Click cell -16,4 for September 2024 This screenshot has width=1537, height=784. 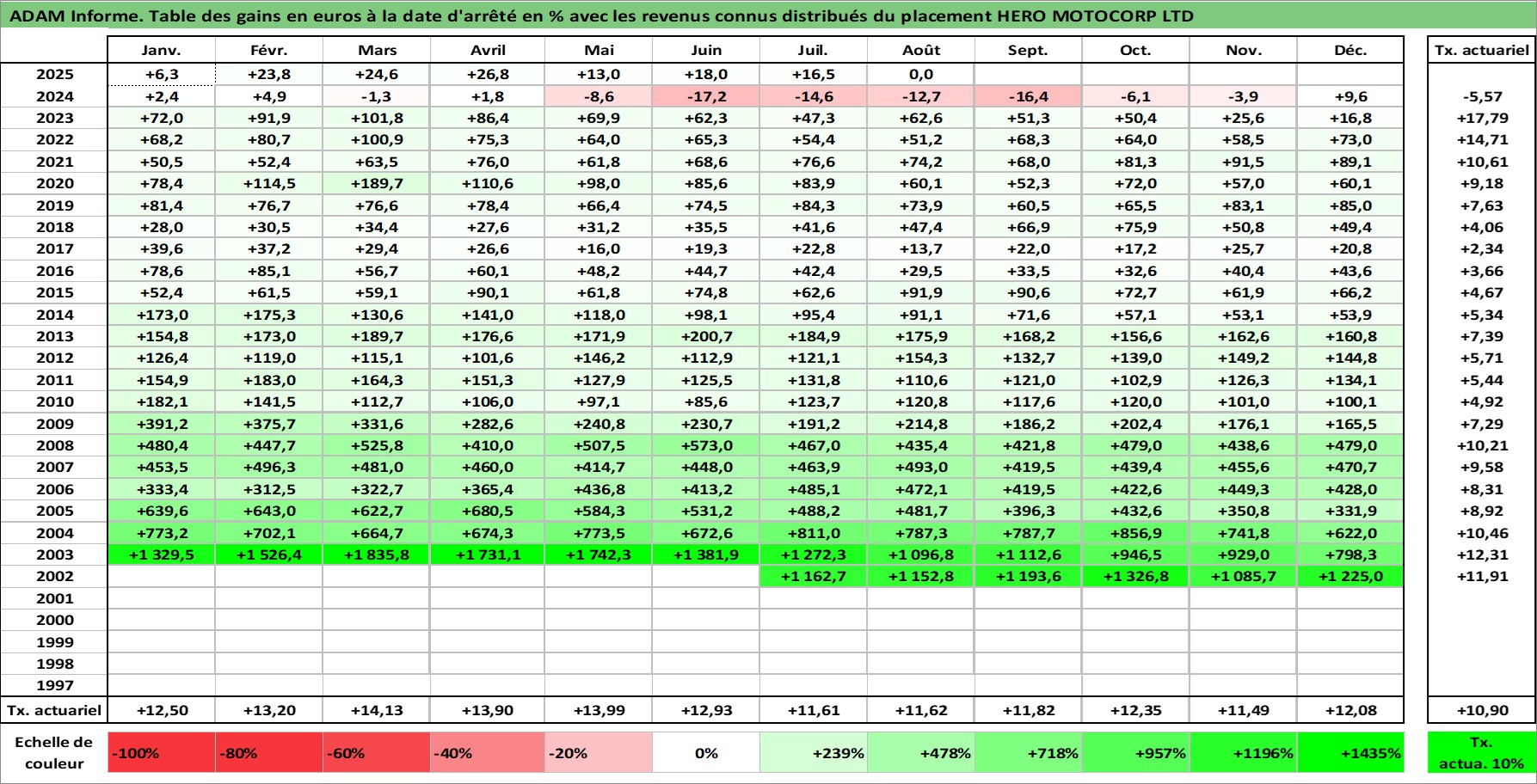click(x=1028, y=96)
